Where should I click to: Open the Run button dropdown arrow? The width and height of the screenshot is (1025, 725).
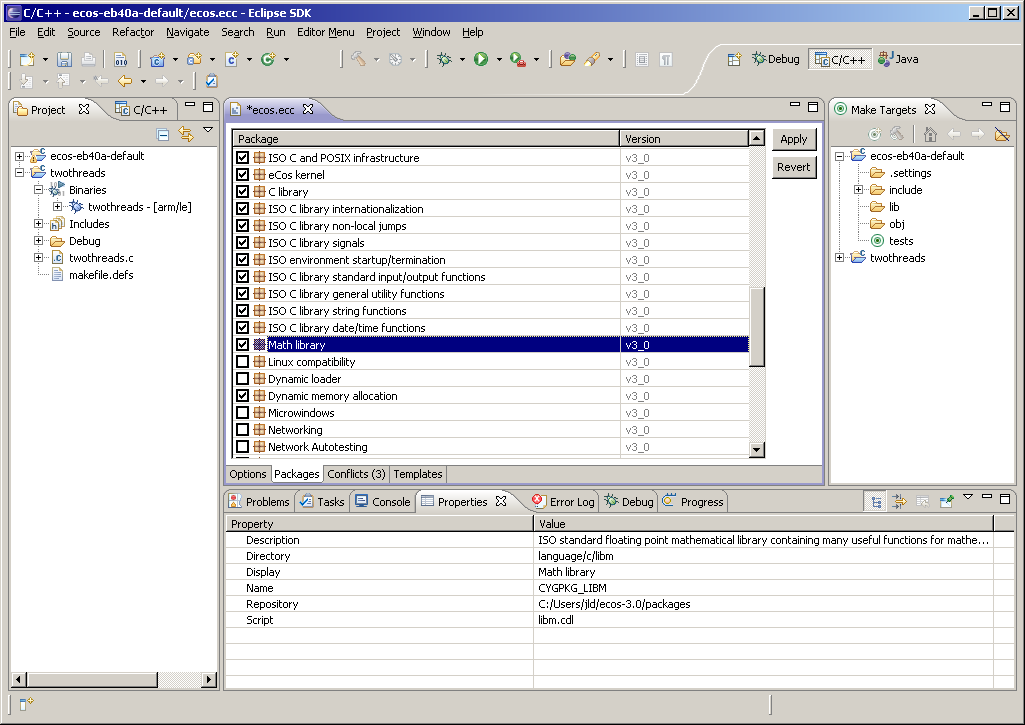[499, 59]
